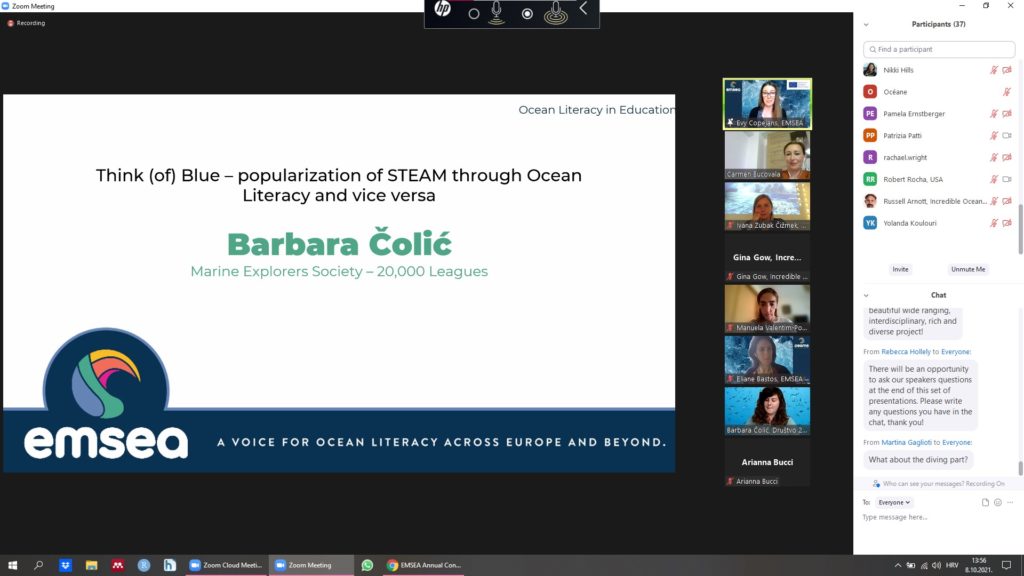Click the participants list scrollbar

[x=1020, y=229]
